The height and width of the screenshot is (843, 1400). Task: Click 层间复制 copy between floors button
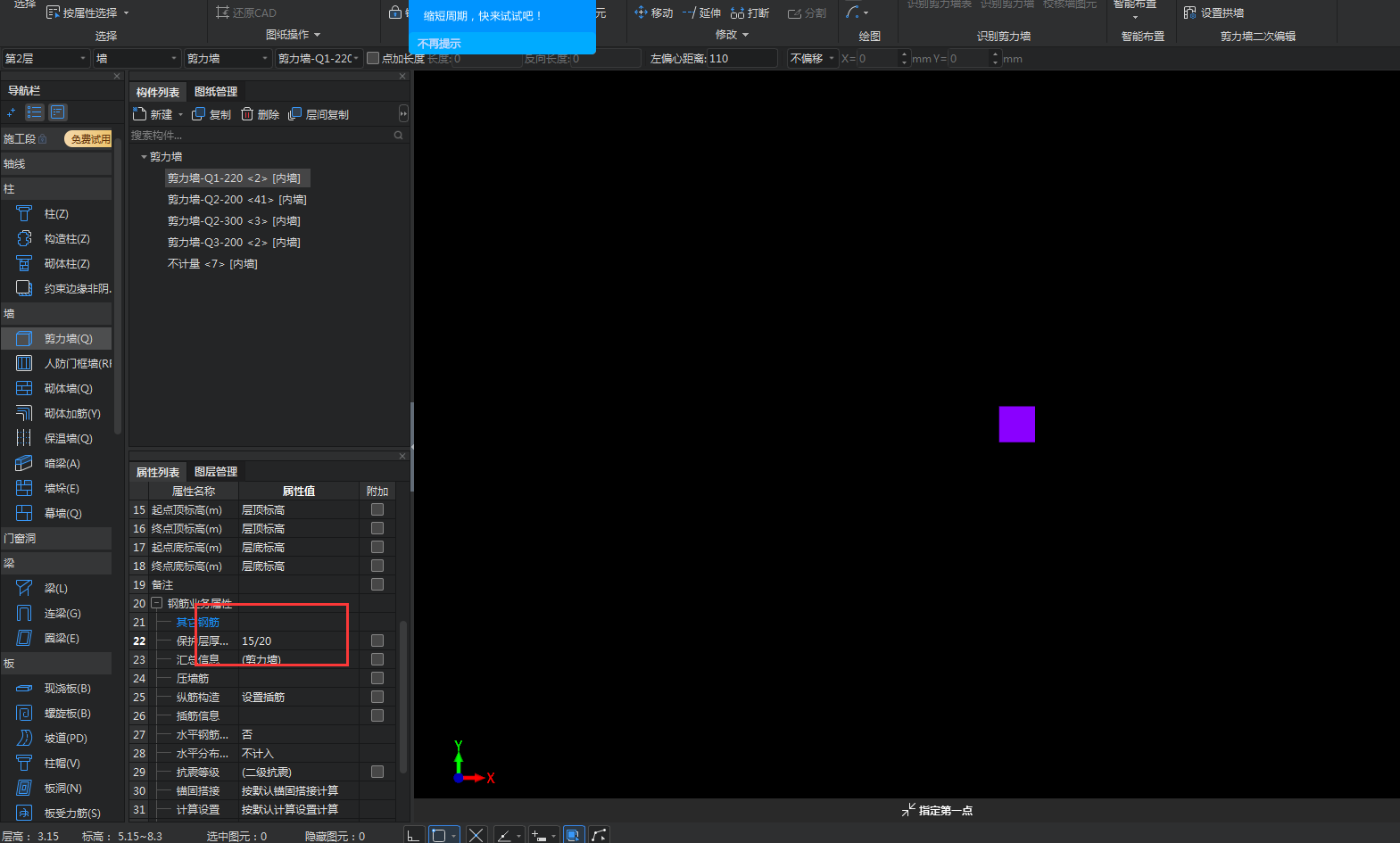319,114
